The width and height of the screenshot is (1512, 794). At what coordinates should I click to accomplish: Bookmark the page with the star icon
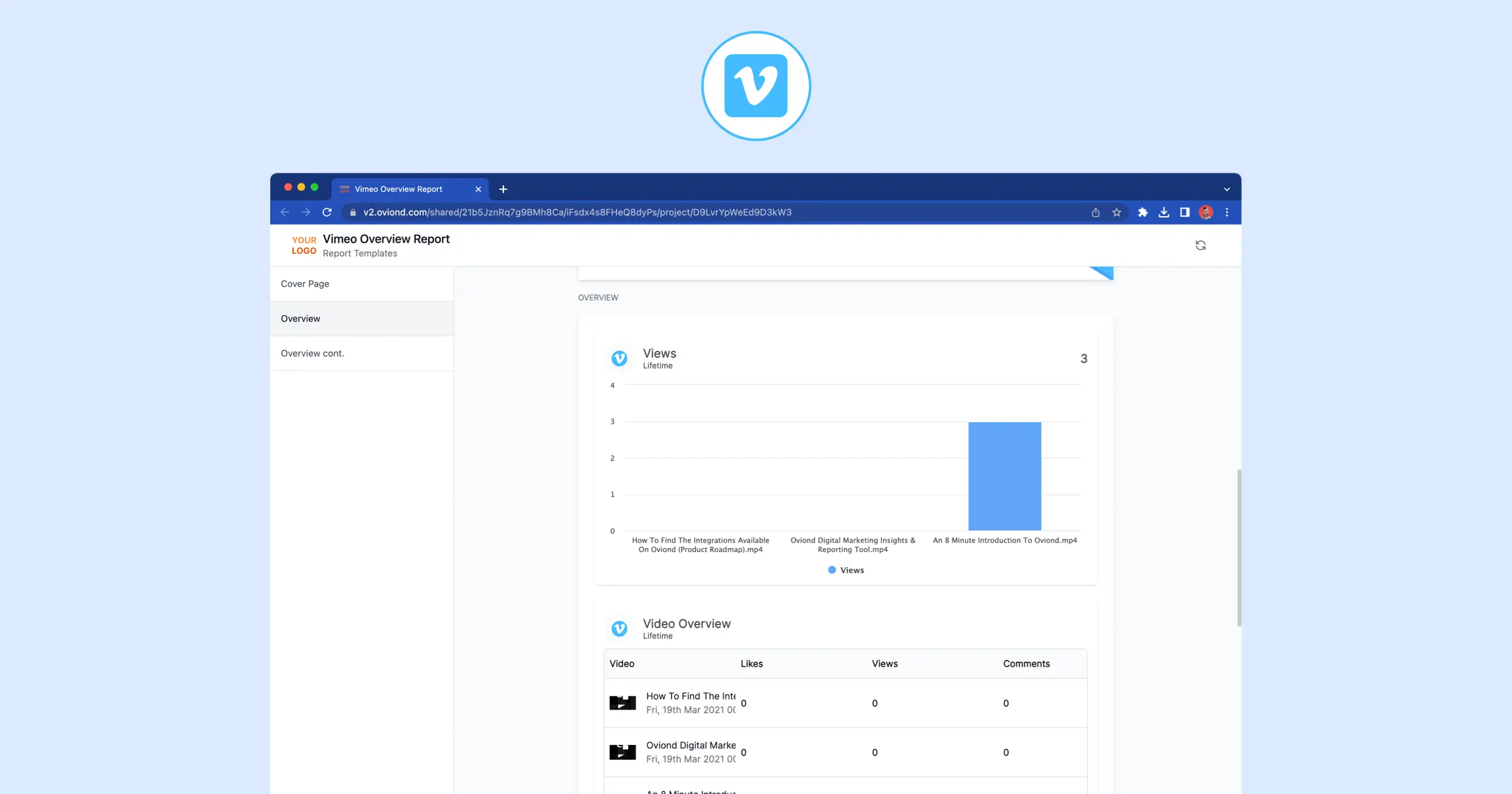tap(1116, 212)
